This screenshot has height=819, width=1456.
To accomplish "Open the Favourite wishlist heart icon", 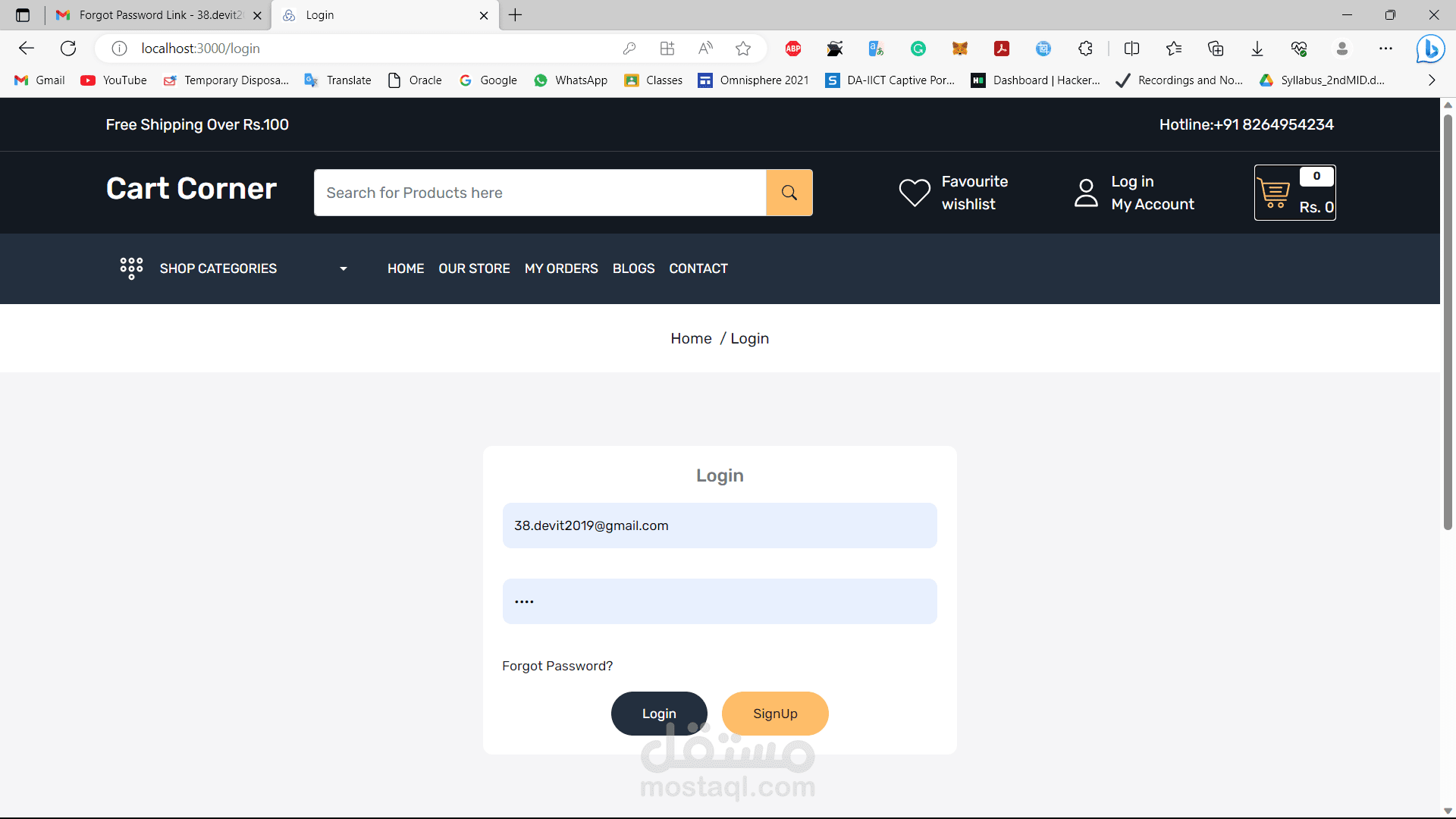I will [914, 193].
